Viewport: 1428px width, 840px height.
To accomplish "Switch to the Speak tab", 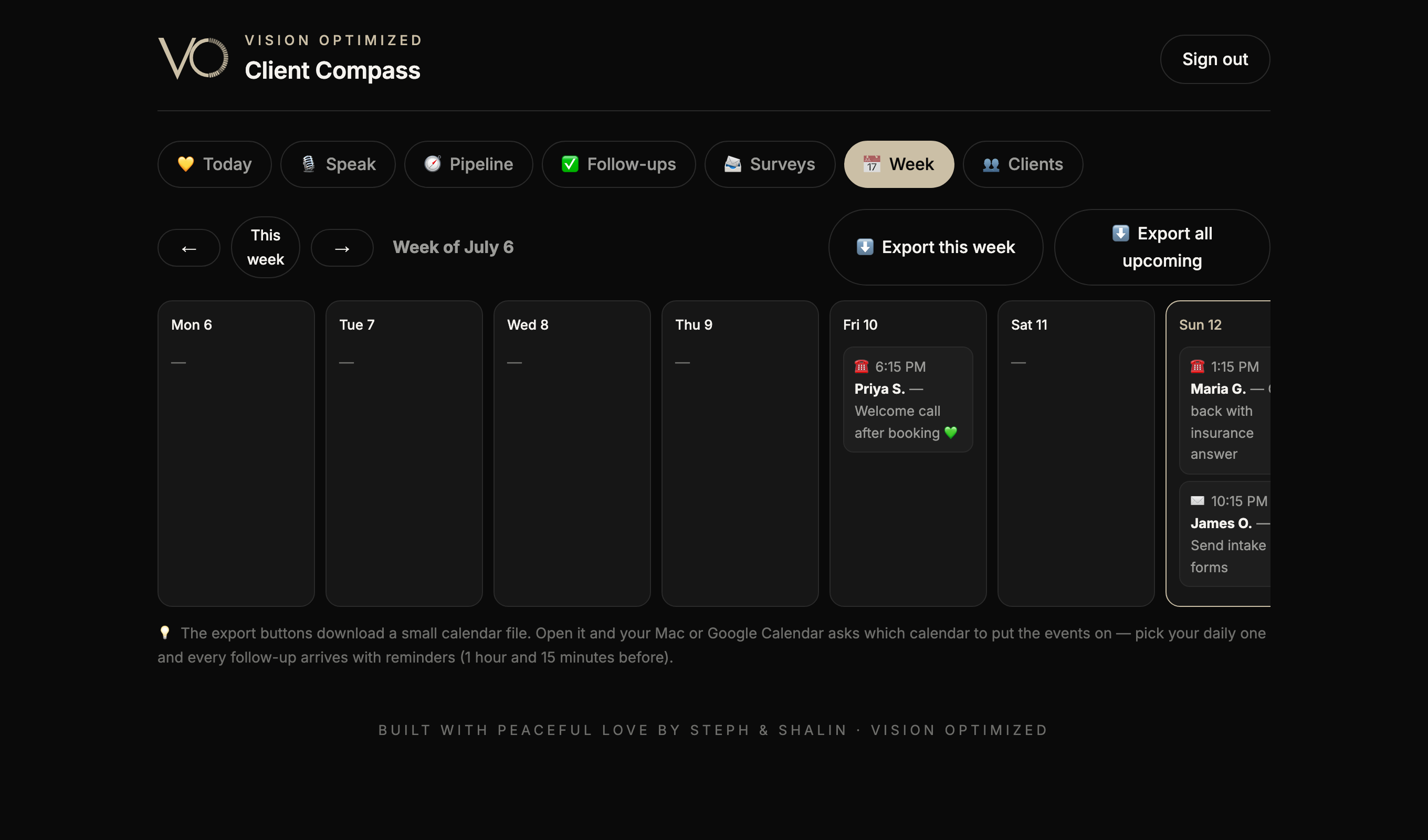I will click(x=338, y=164).
